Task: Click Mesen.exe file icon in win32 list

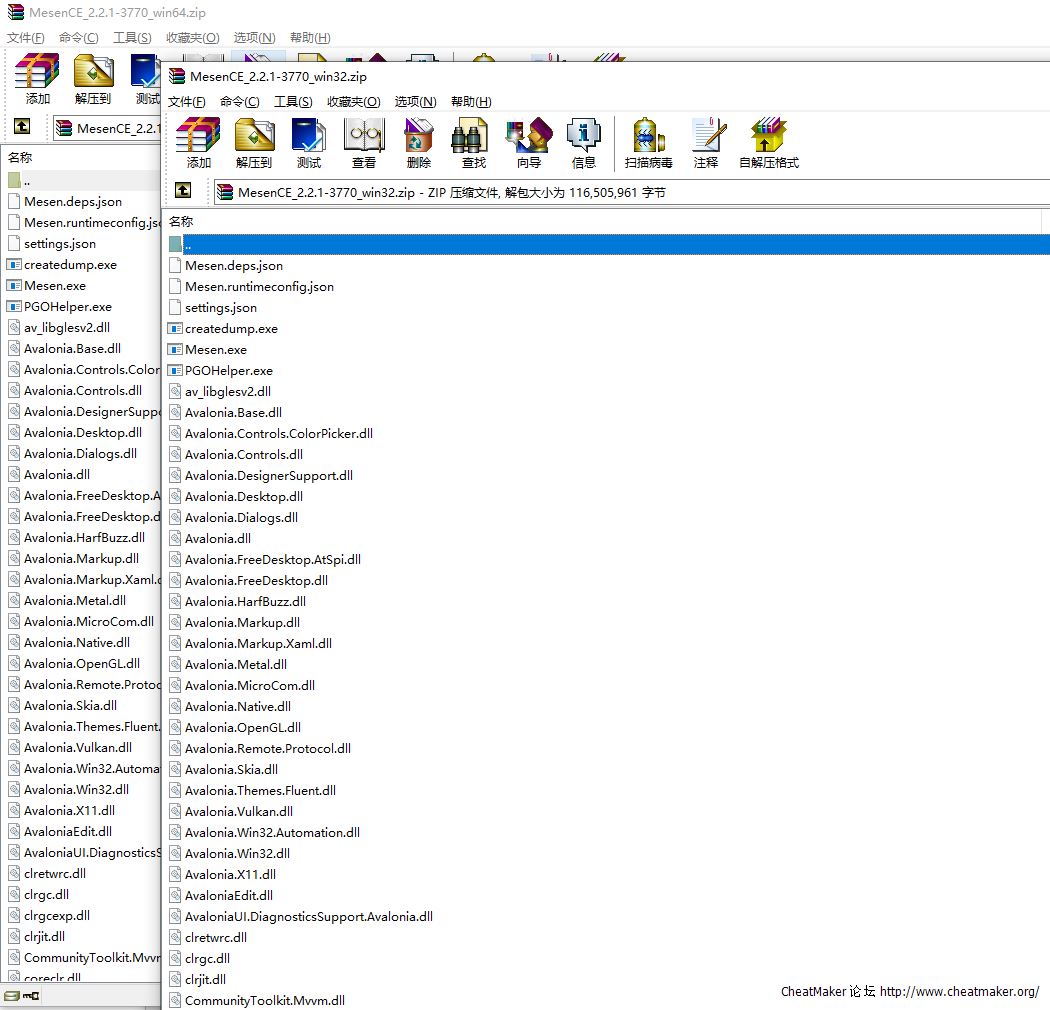Action: pyautogui.click(x=175, y=350)
